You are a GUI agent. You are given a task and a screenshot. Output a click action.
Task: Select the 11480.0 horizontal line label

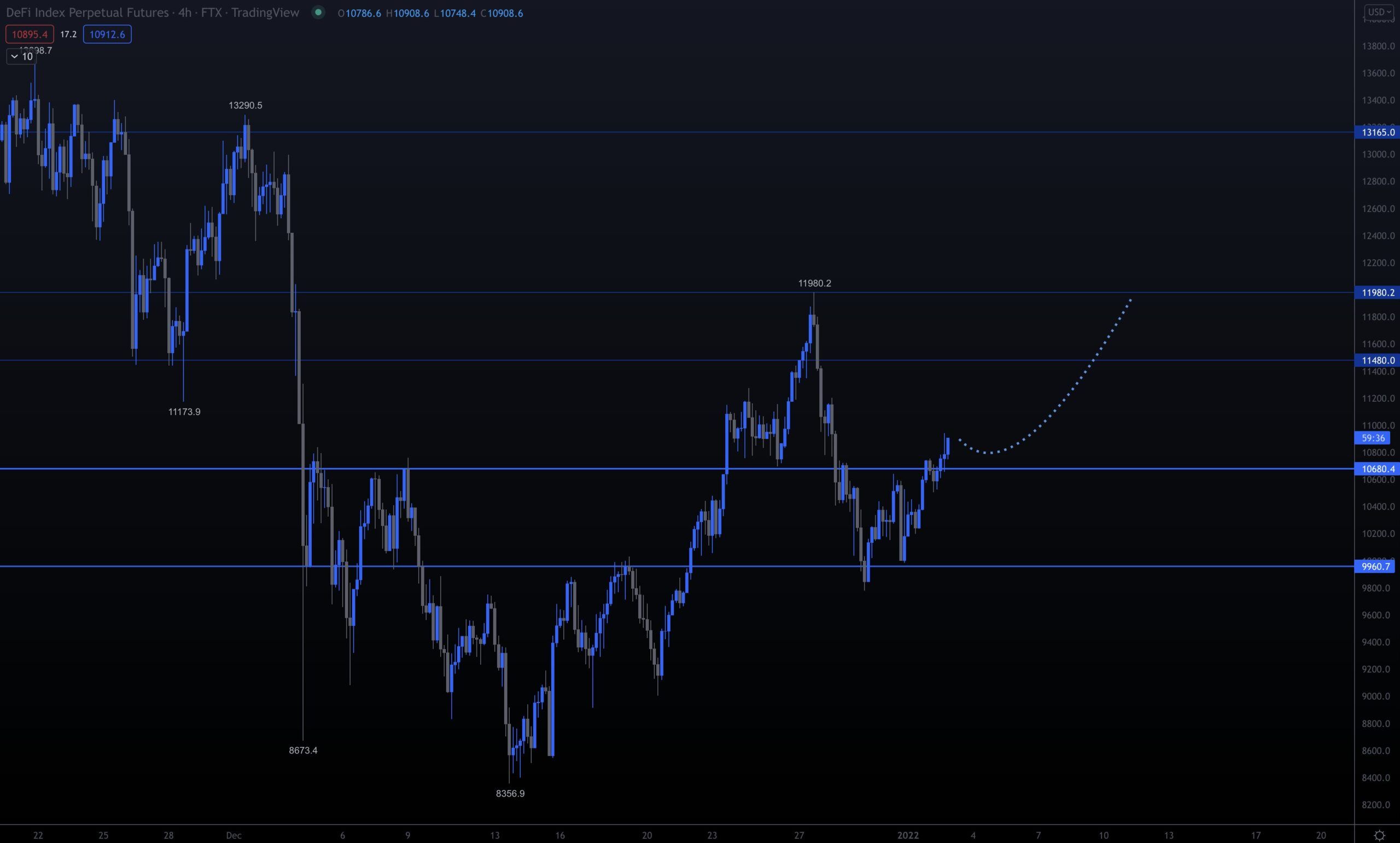[1377, 360]
